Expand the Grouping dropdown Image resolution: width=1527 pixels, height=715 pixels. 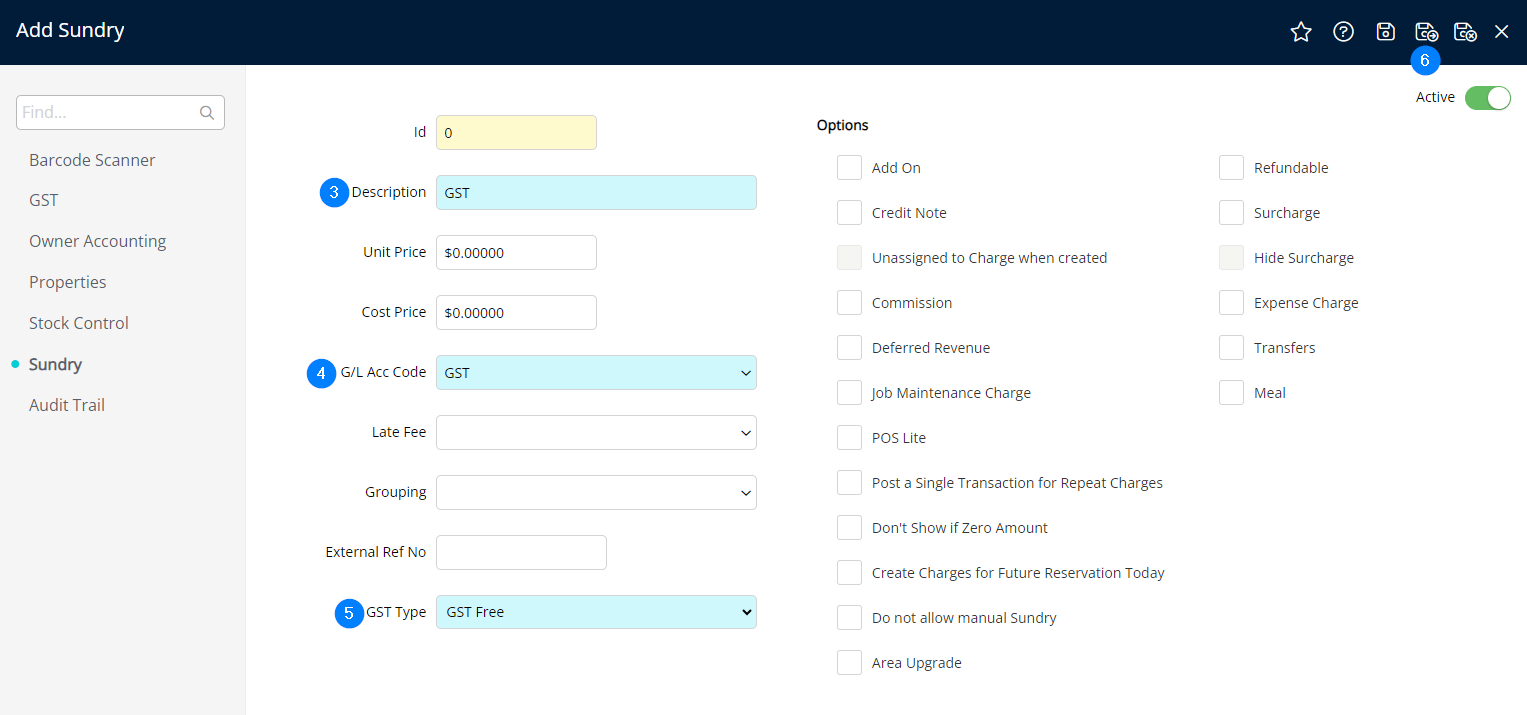coord(596,493)
